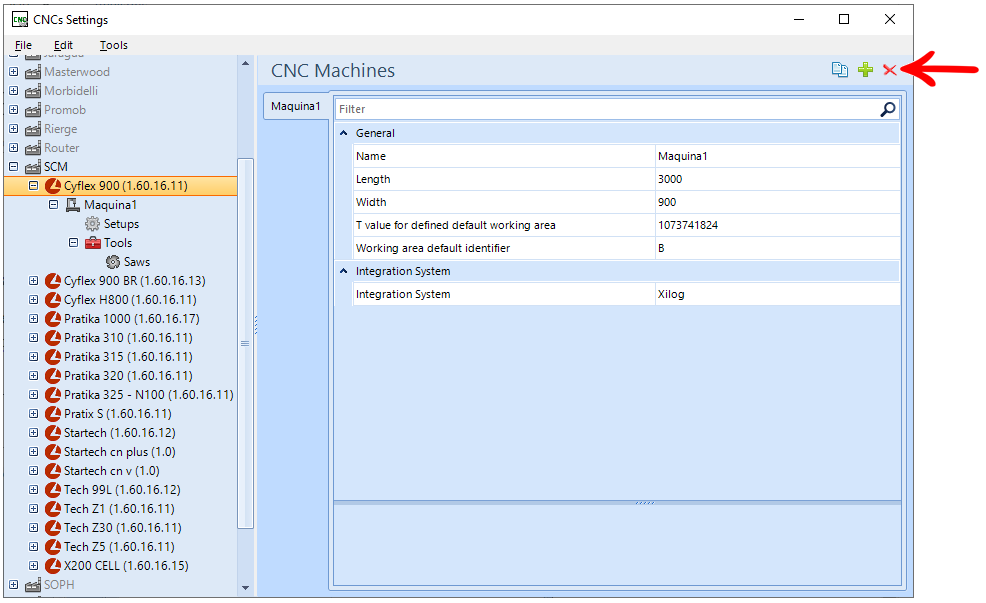Image resolution: width=986 pixels, height=603 pixels.
Task: Select the Setups tree item
Action: pos(121,224)
